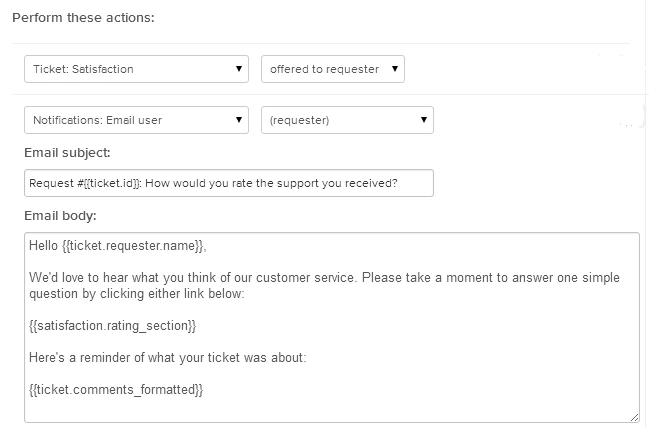Open the "Ticket: Satisfaction" action dropdown

[x=136, y=69]
